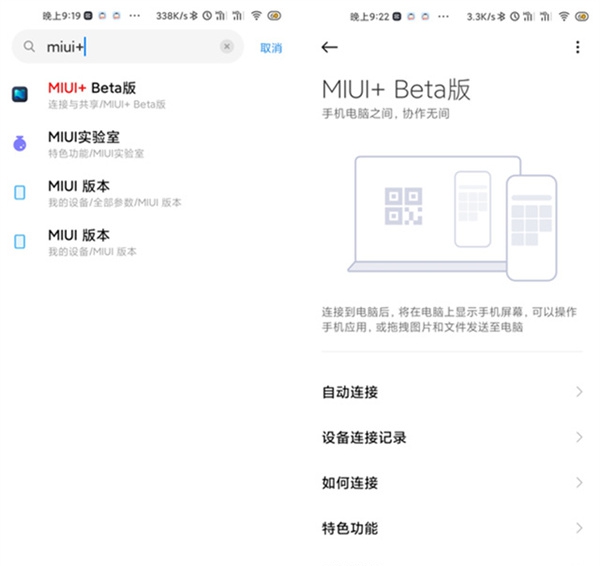This screenshot has width=600, height=566.
Task: Expand 自动连接 chevron arrow
Action: pos(579,392)
